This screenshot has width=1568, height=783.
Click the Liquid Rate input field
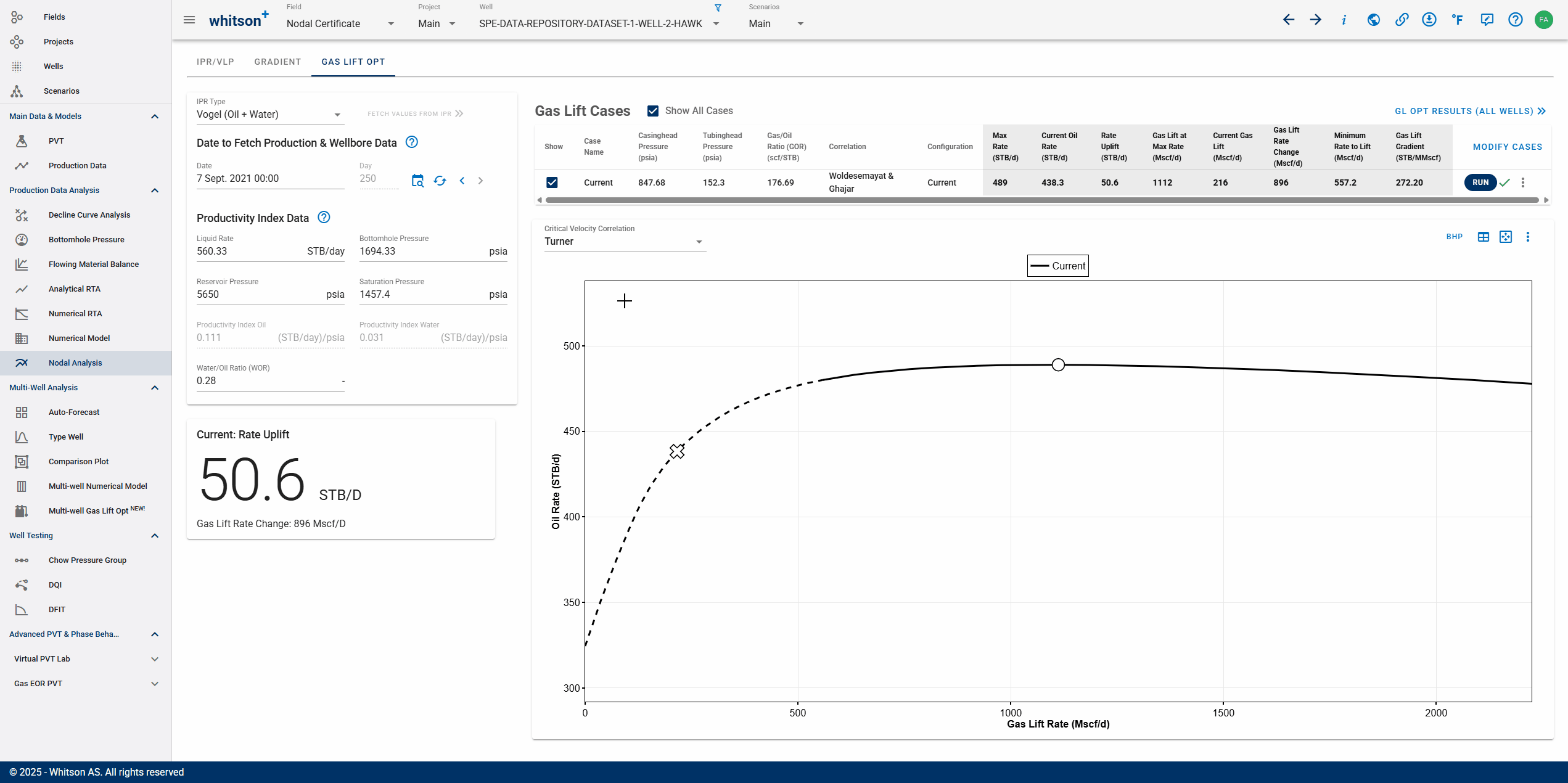271,252
